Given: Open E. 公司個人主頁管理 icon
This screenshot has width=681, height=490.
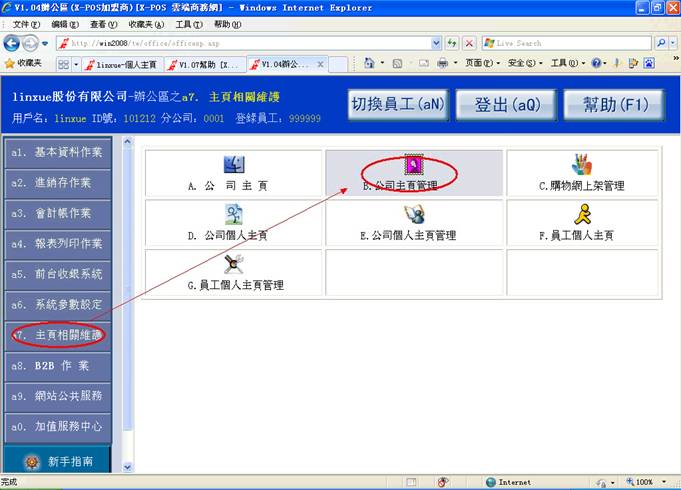Looking at the screenshot, I should (x=413, y=223).
